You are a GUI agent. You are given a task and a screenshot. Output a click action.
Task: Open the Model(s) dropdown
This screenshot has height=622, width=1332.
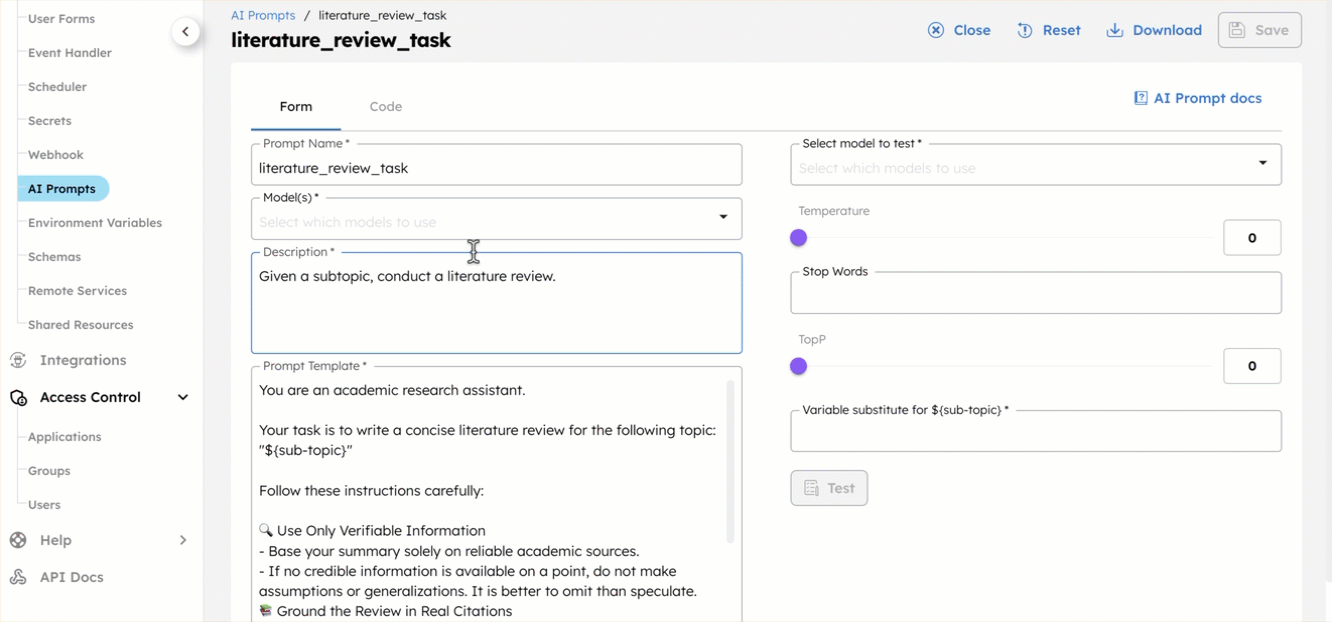click(496, 218)
